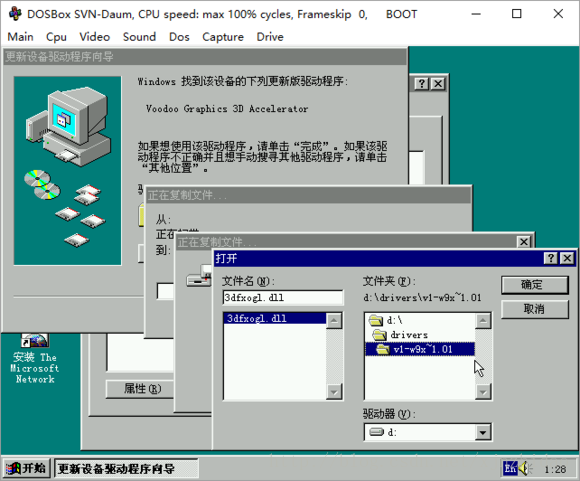
Task: Click the file list scroll down arrow
Action: click(334, 391)
